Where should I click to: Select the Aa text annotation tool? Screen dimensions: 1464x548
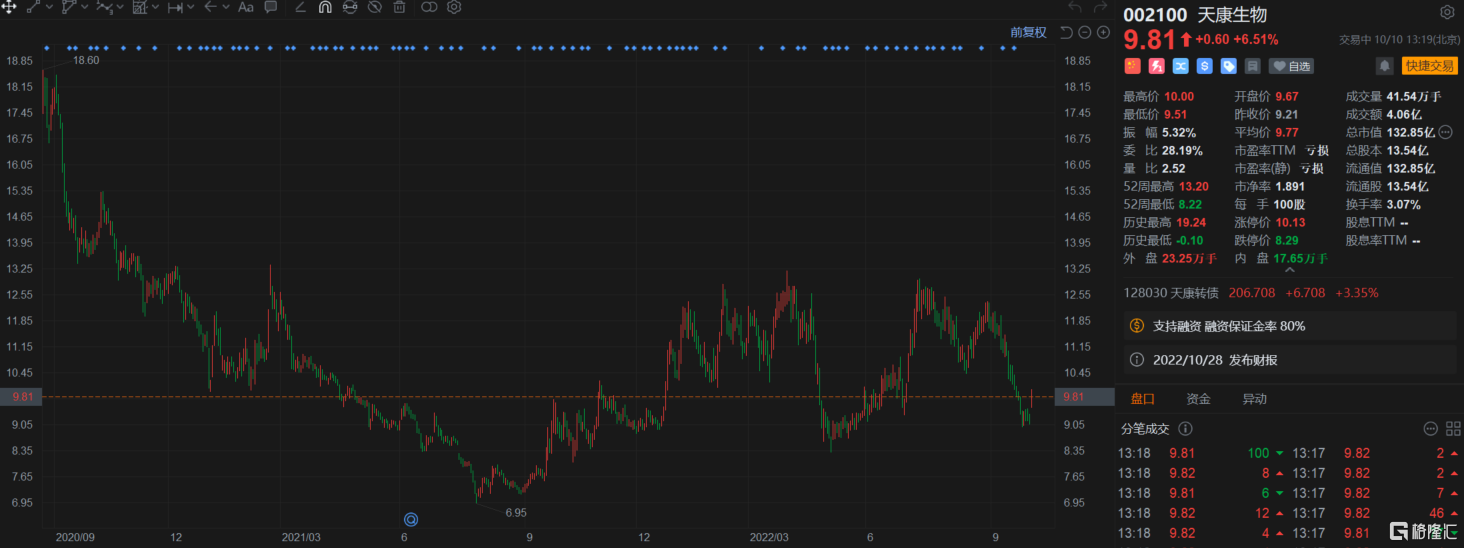coord(246,7)
